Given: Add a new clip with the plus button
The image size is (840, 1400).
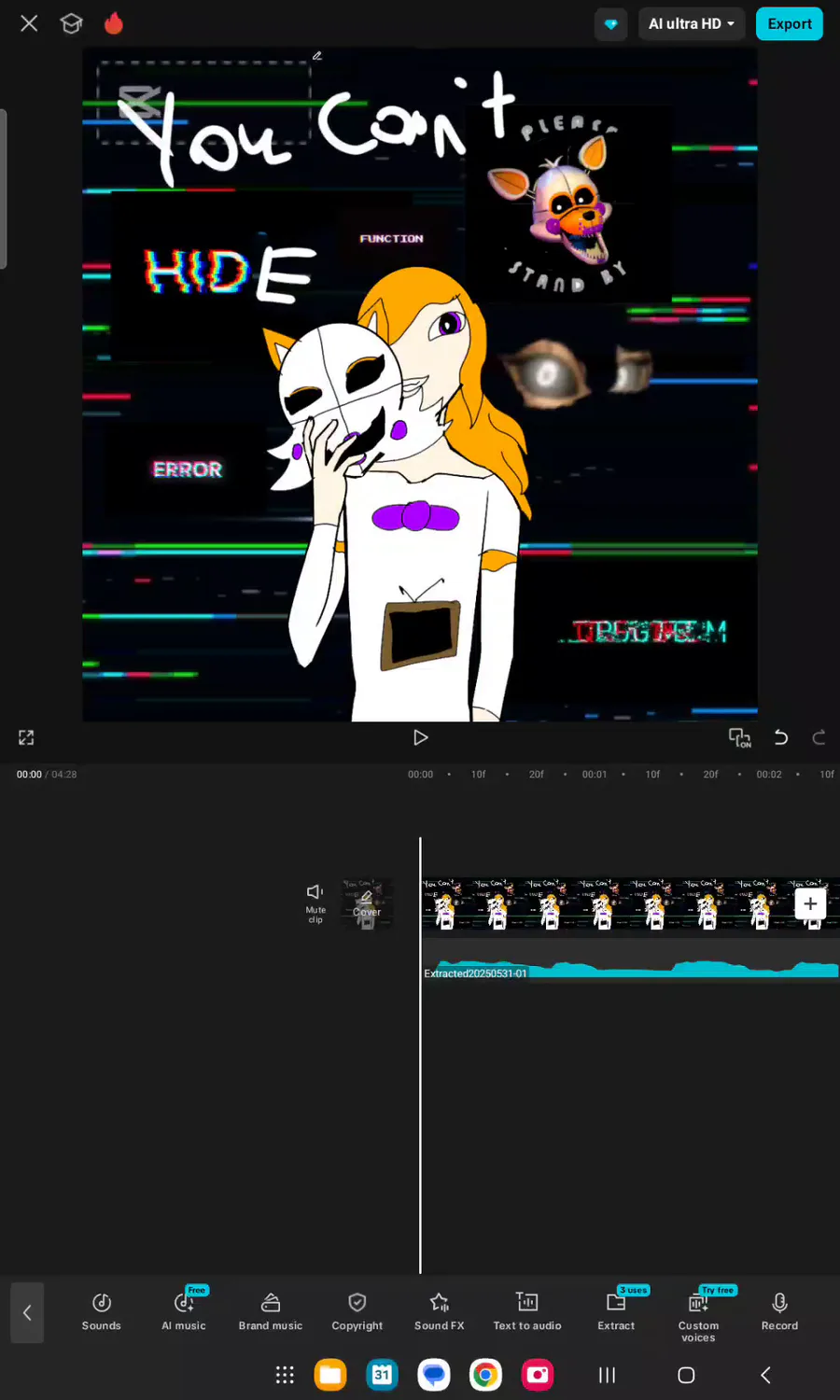Looking at the screenshot, I should click(810, 903).
